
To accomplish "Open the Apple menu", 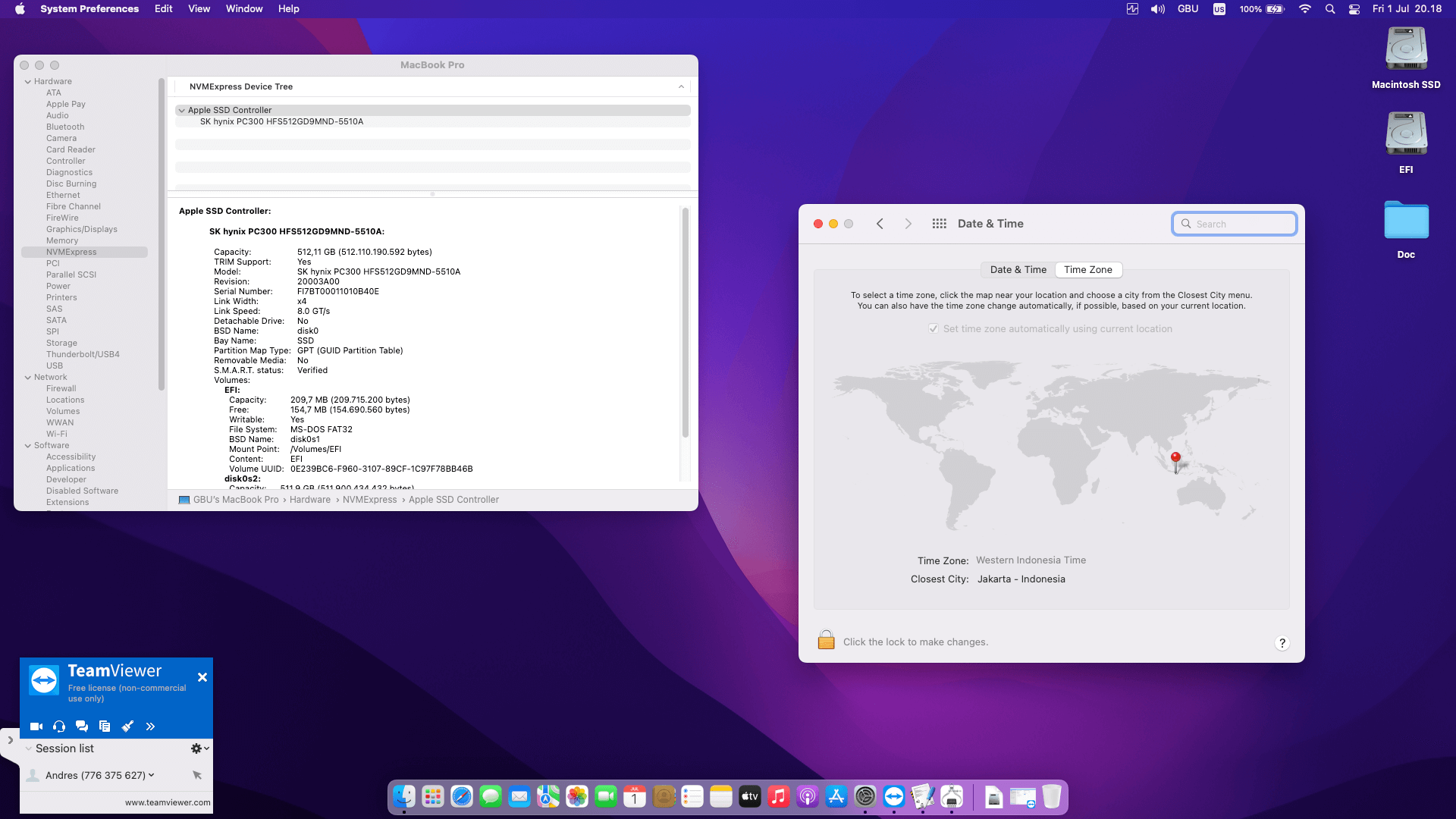I will [20, 9].
